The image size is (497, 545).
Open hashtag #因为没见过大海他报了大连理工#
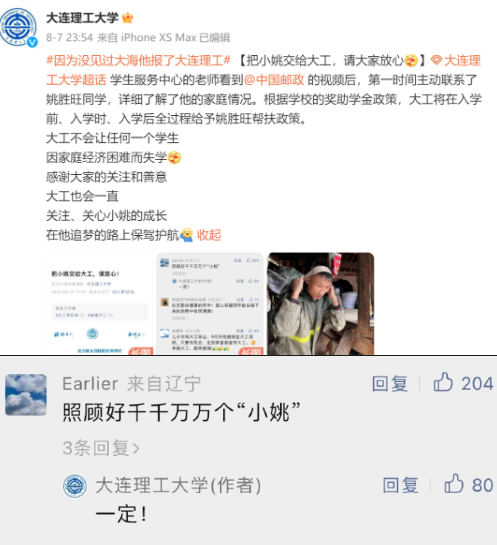click(x=138, y=61)
